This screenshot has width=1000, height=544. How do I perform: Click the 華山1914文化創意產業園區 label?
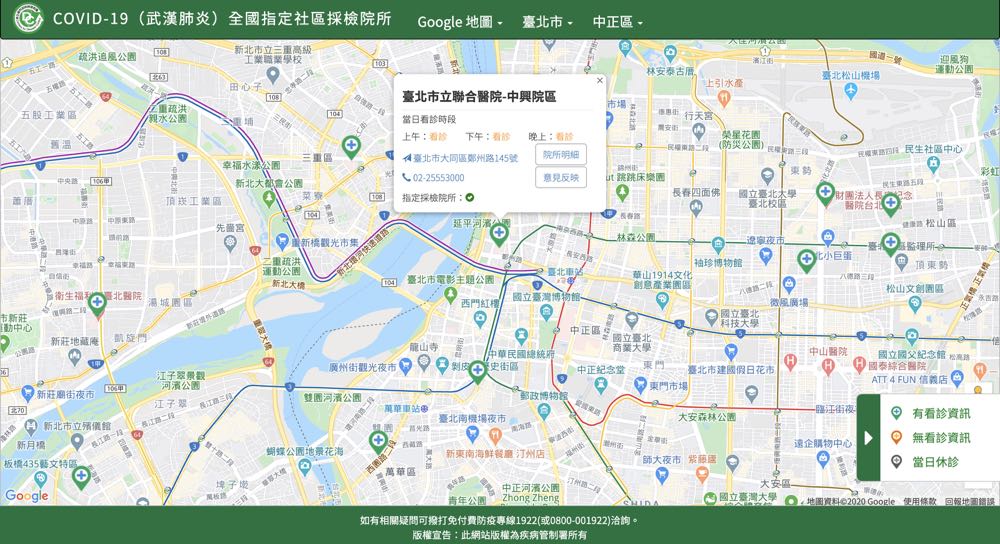(x=662, y=279)
